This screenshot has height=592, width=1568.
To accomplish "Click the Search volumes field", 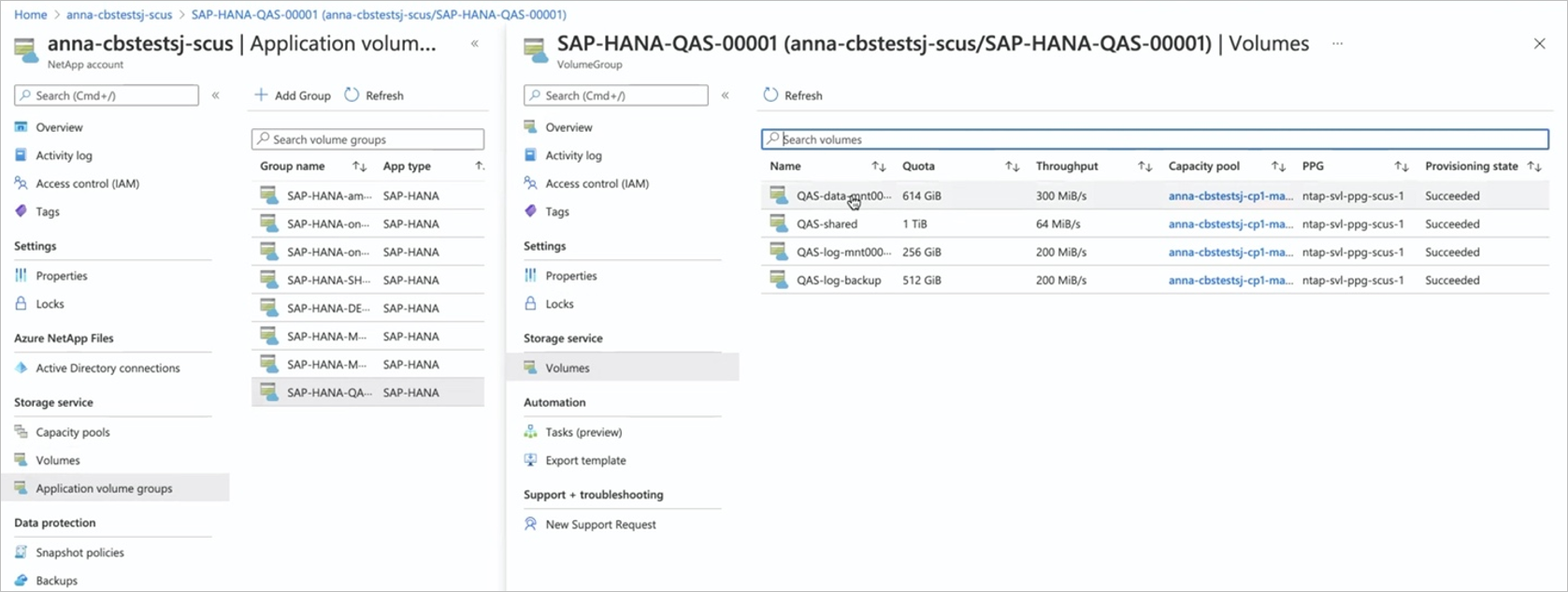I will pos(1155,139).
